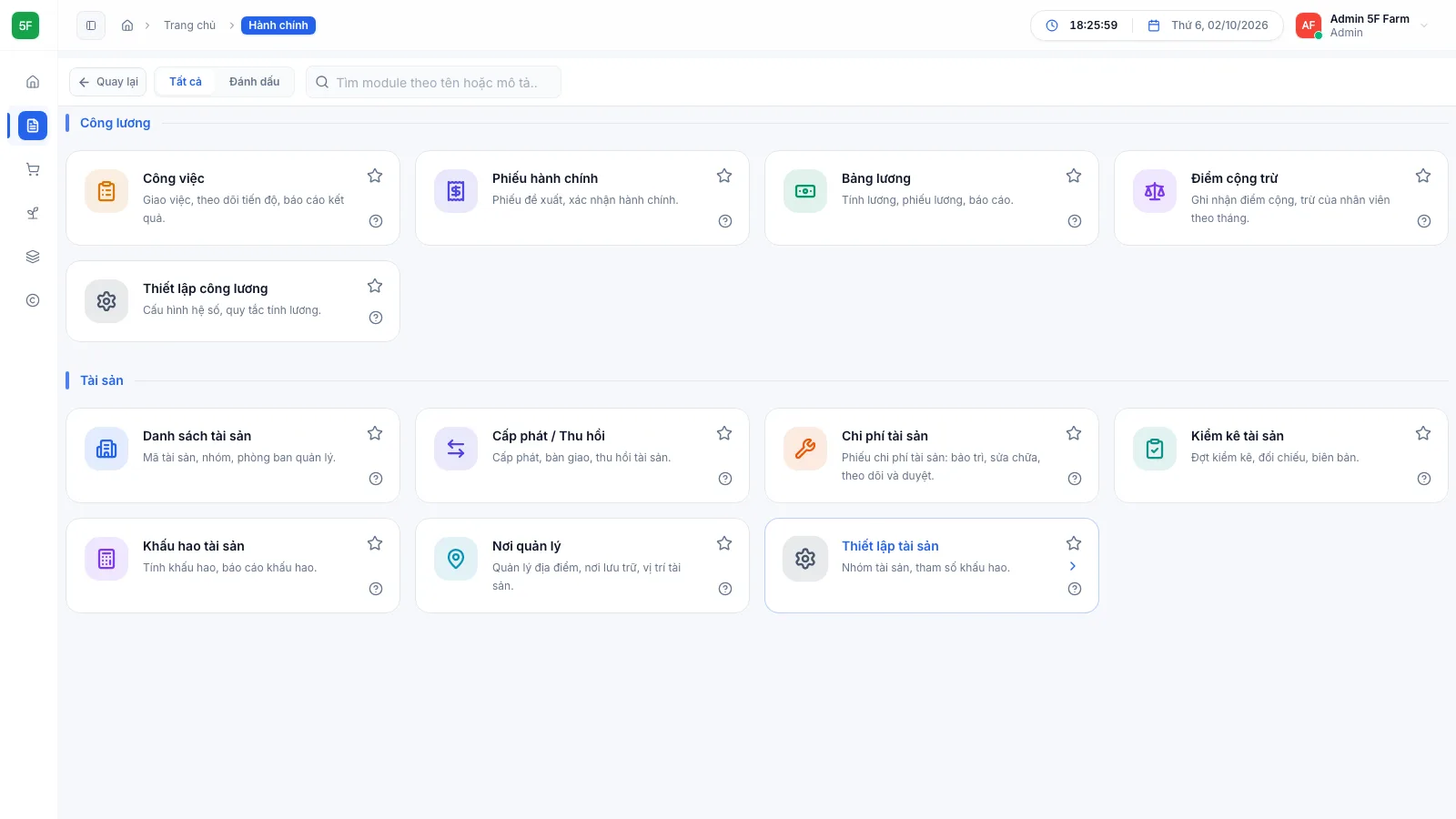This screenshot has width=1456, height=819.
Task: Click the Hành chính breadcrumb tag
Action: coord(278,25)
